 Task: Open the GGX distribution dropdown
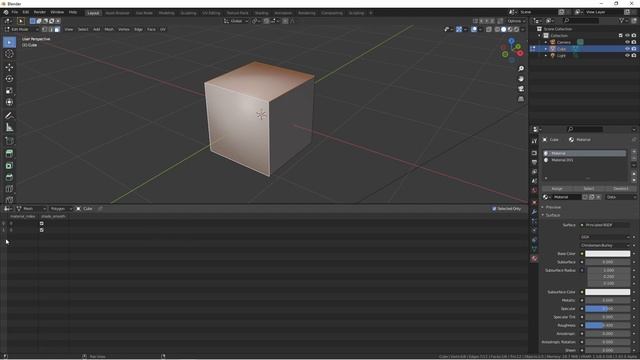point(605,237)
